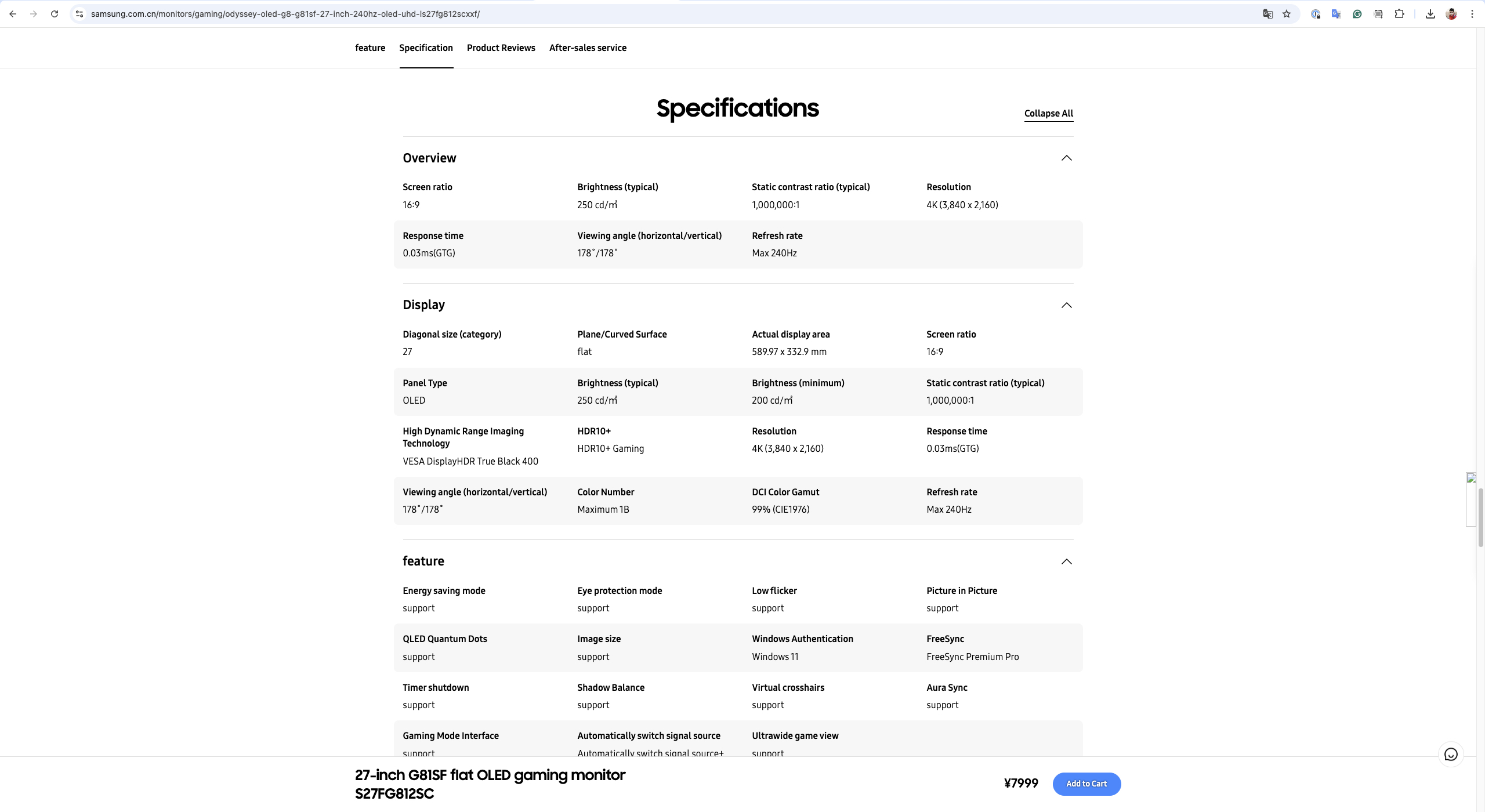Go to the After-sales service tab
Image resolution: width=1485 pixels, height=812 pixels.
click(x=588, y=48)
